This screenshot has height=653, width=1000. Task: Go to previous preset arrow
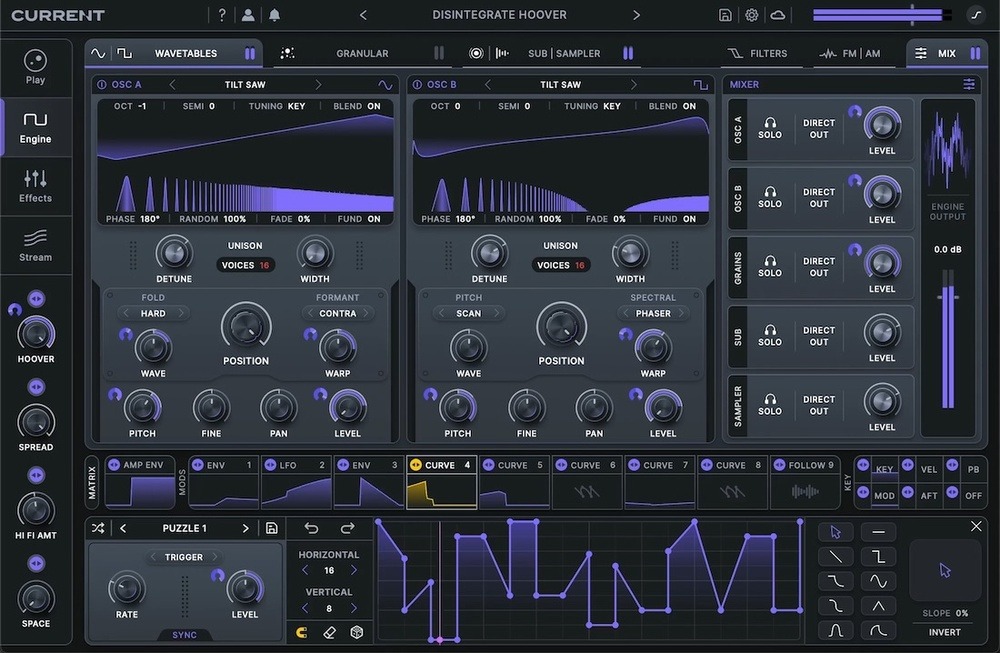(x=363, y=15)
